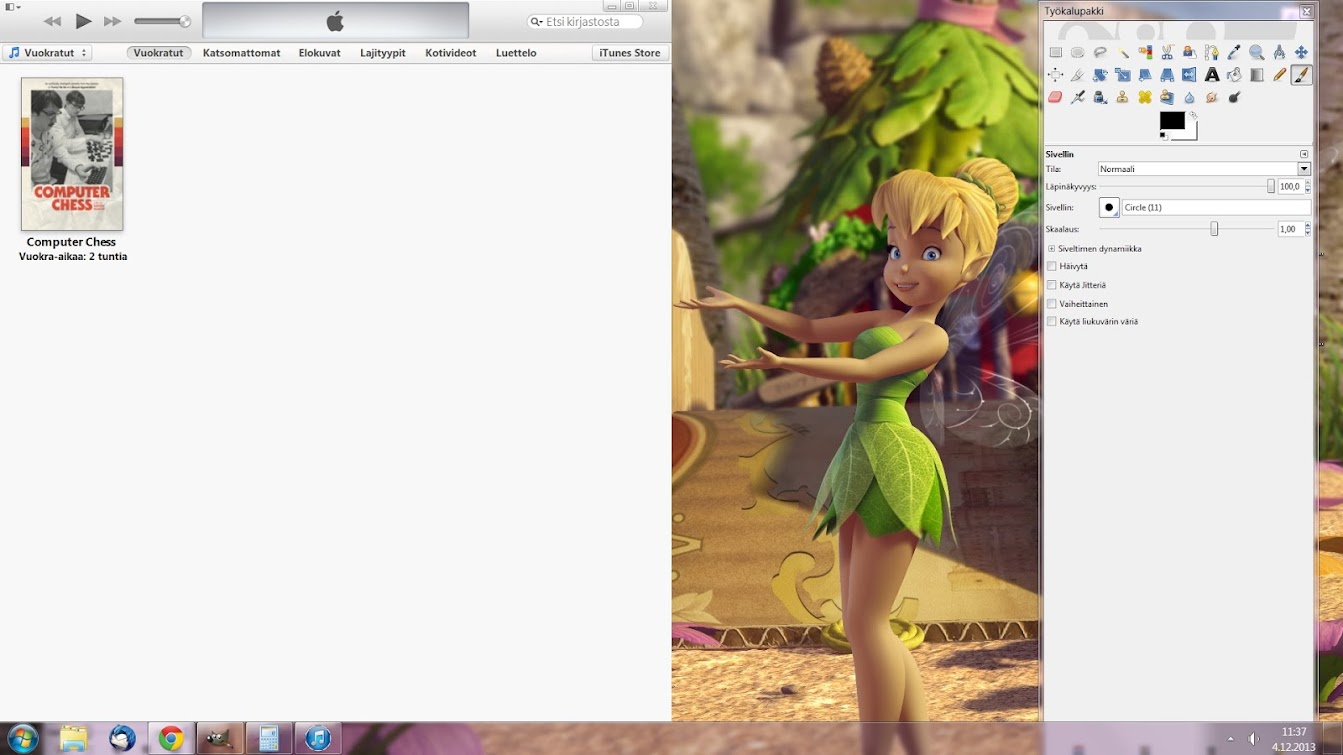Expand Siveltimen dynamiikka section
This screenshot has height=755, width=1343.
(1051, 249)
